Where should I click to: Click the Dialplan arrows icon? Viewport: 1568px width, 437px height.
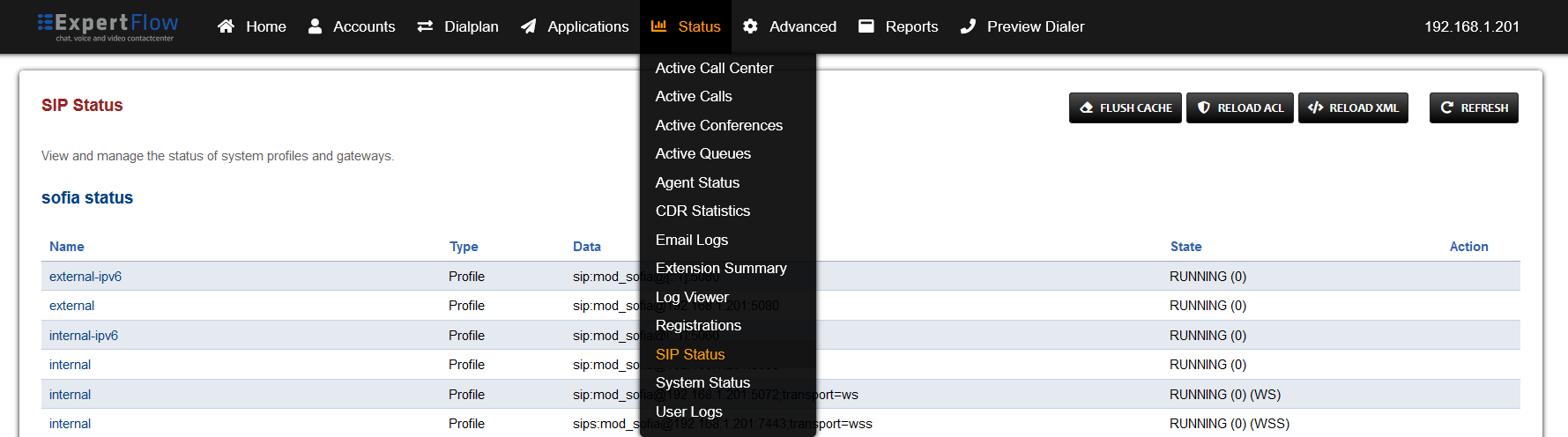pos(425,26)
